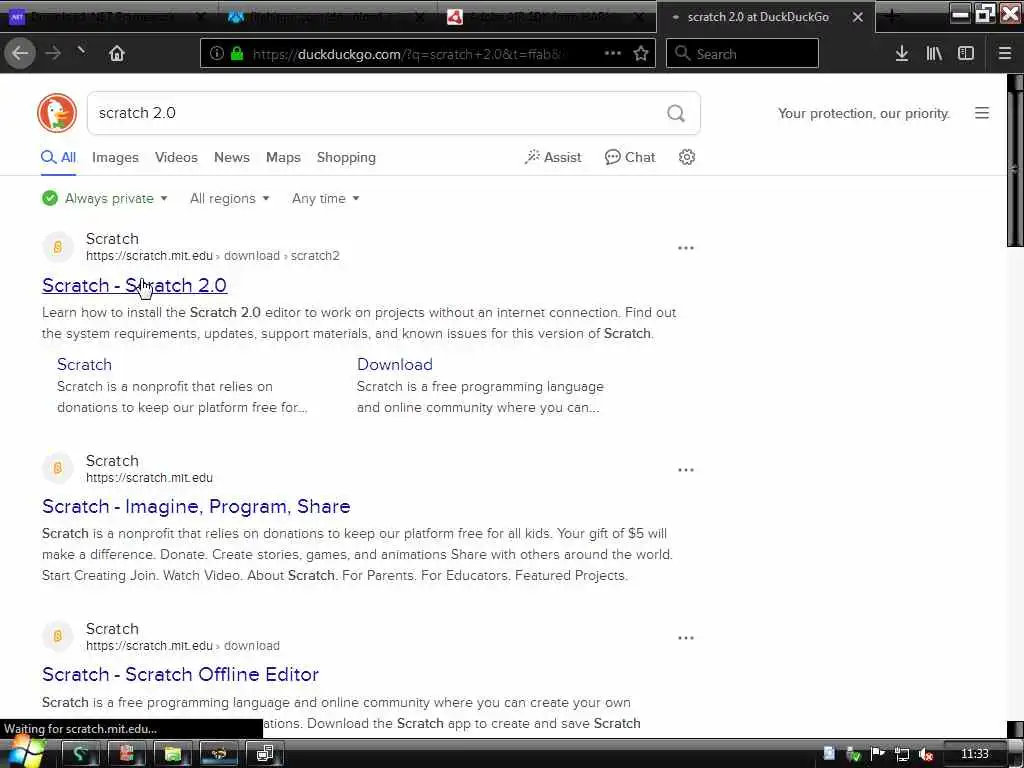Viewport: 1024px width, 768px height.
Task: Open the Scratch - Scratch 2.0 result link
Action: (x=135, y=285)
